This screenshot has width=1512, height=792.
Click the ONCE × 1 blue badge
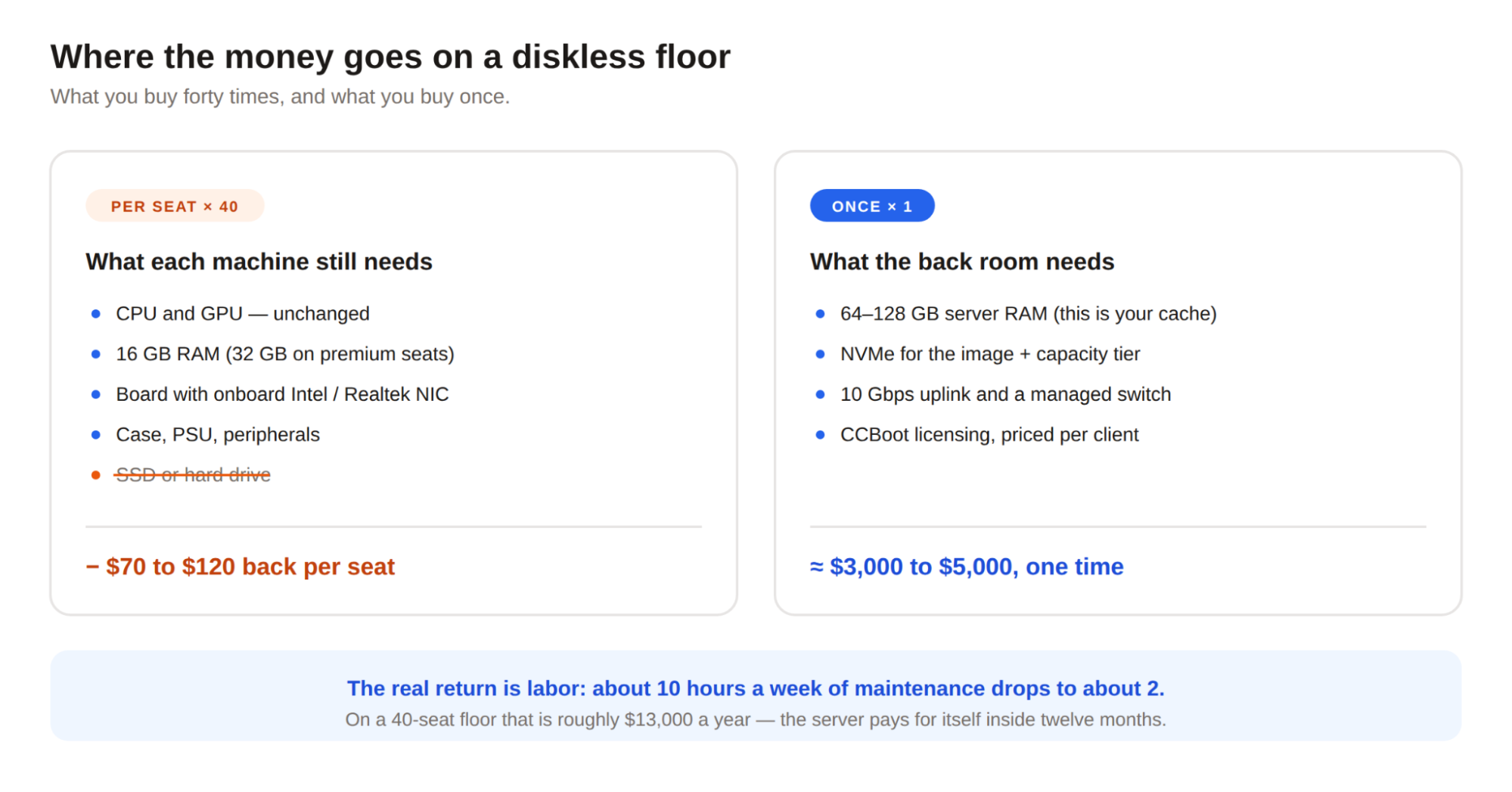click(x=872, y=206)
